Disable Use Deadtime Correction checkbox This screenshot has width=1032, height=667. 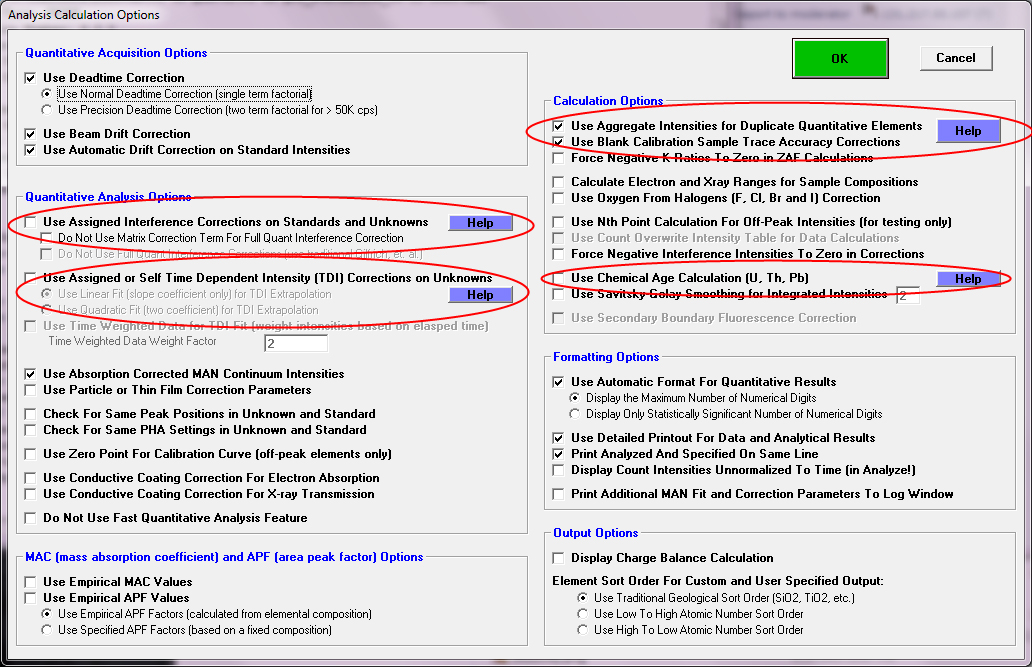pos(30,78)
